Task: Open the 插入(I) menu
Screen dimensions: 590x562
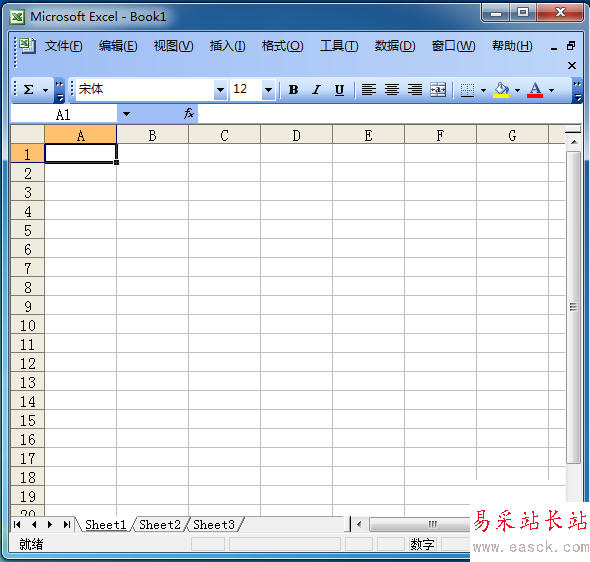Action: pos(228,46)
